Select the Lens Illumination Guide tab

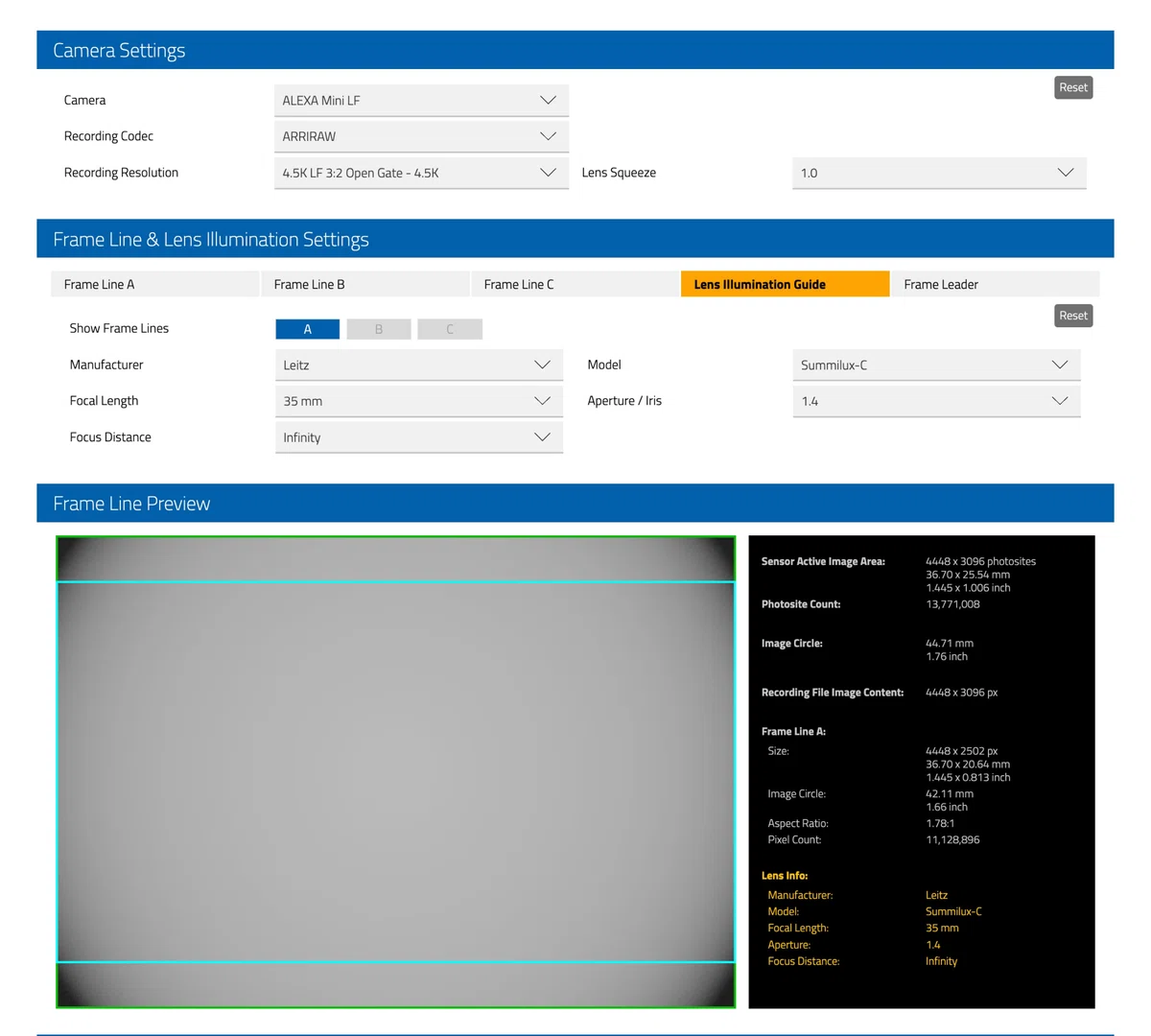(x=785, y=284)
